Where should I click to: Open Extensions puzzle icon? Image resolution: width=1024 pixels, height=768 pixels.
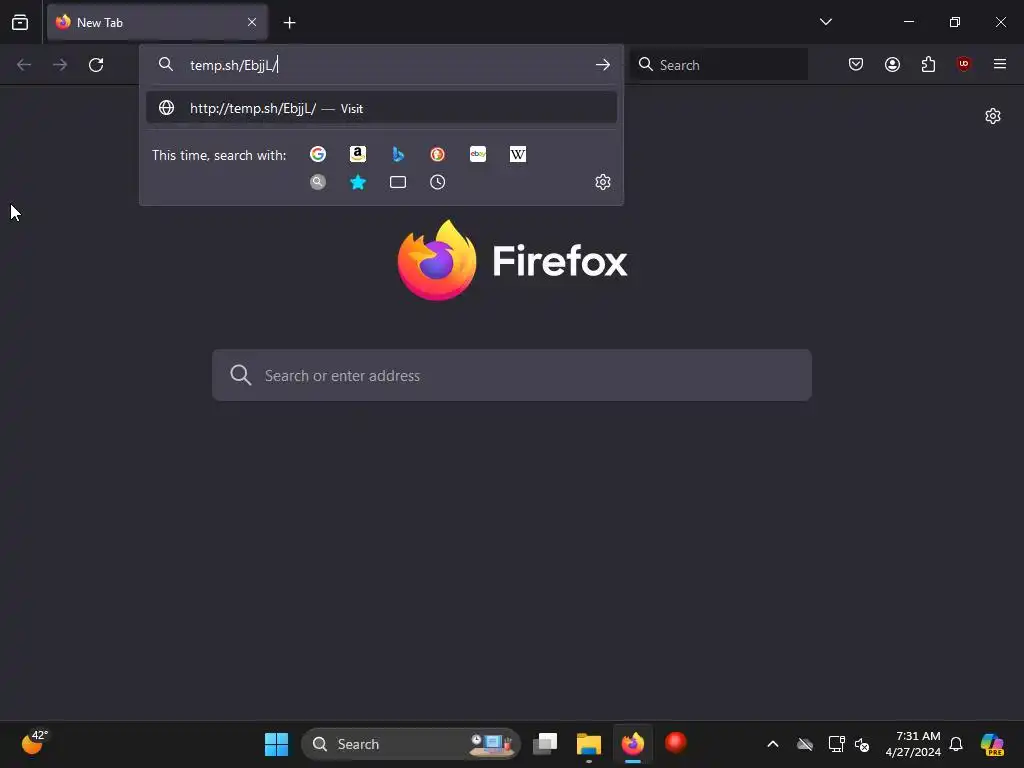tap(928, 64)
